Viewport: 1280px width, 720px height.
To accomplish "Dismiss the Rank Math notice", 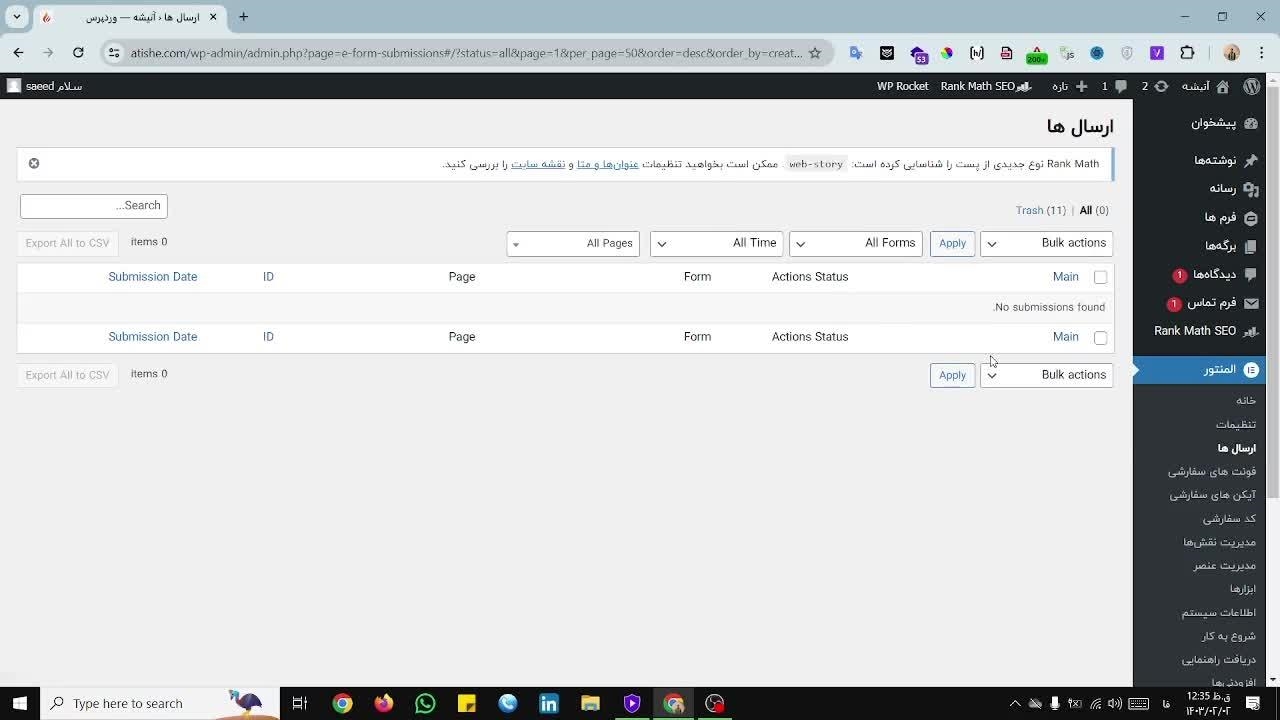I will coord(34,163).
